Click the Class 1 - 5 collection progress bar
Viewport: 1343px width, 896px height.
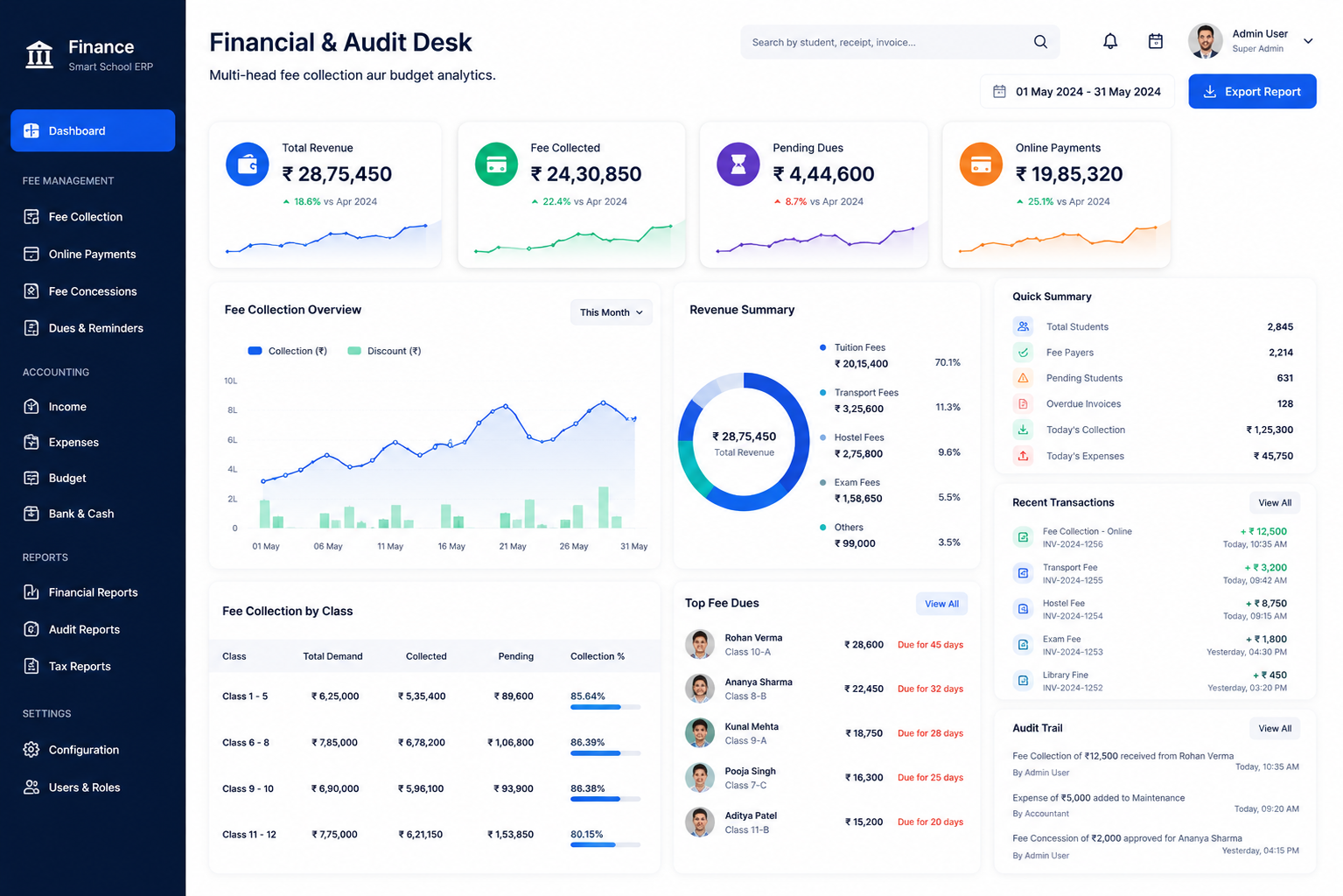coord(605,707)
